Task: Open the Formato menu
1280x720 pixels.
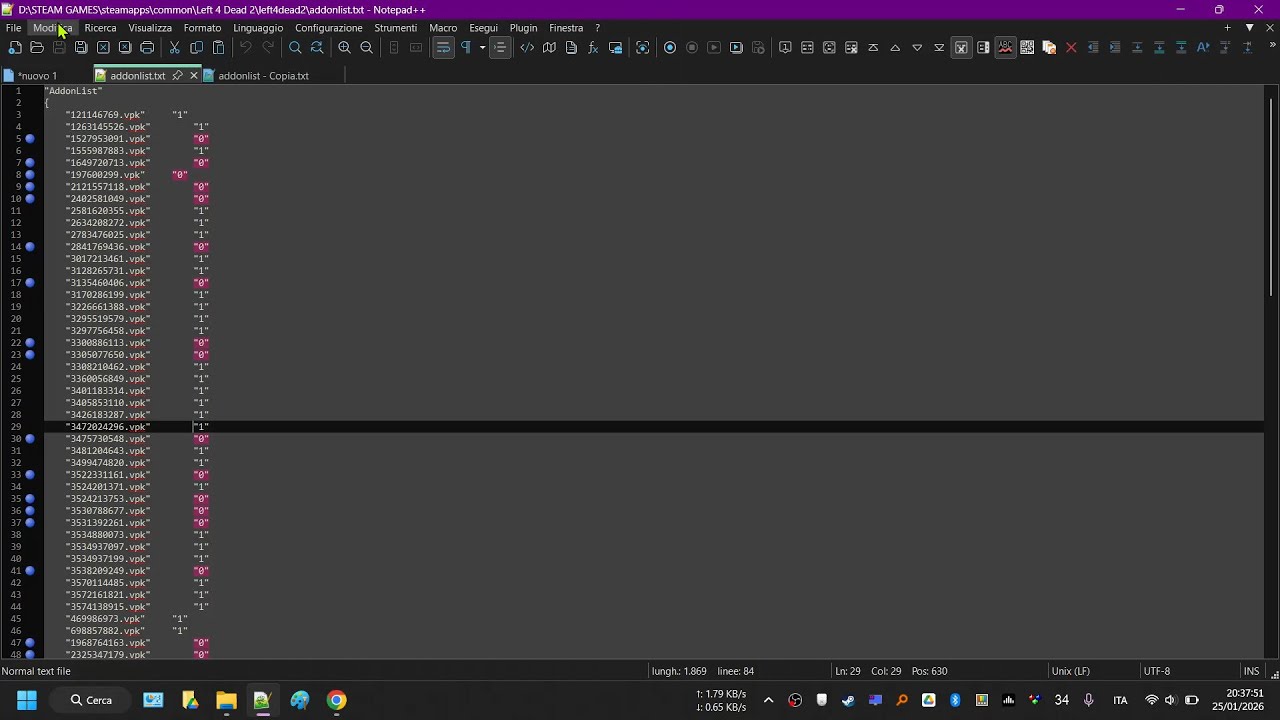Action: coord(202,28)
